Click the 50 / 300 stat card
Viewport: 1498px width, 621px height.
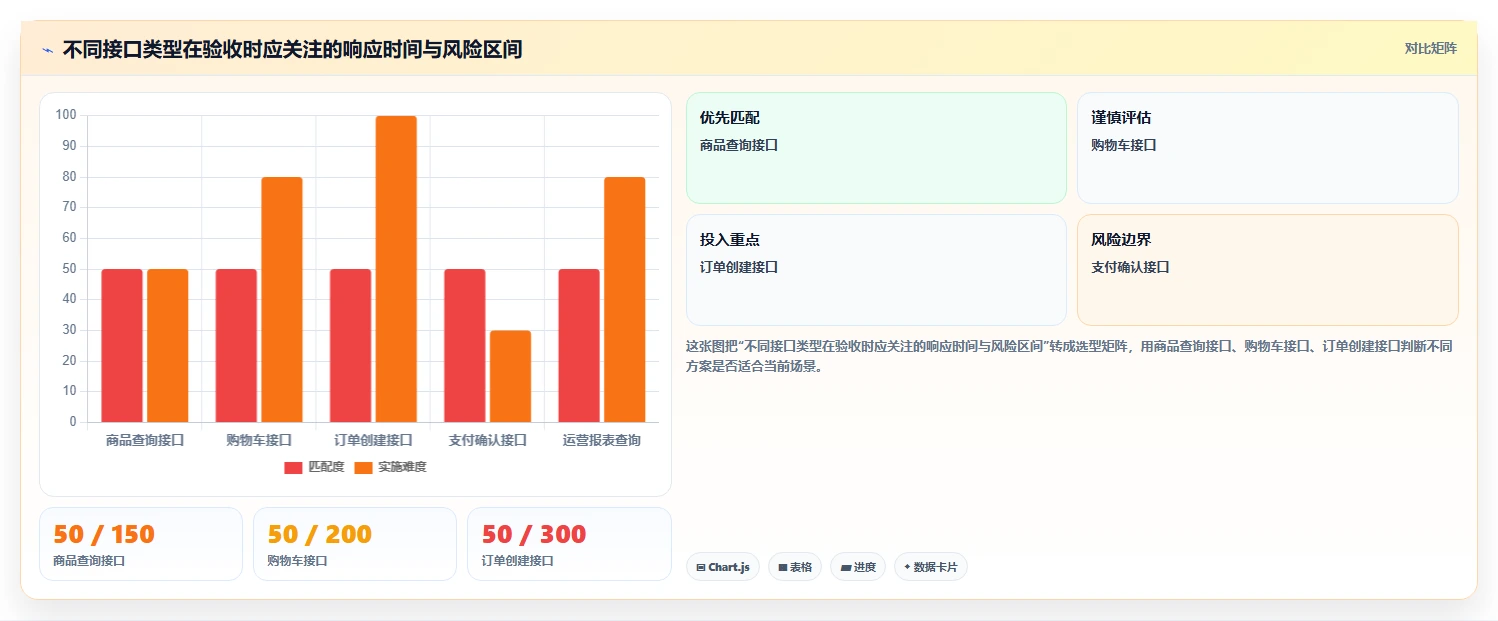pyautogui.click(x=569, y=544)
